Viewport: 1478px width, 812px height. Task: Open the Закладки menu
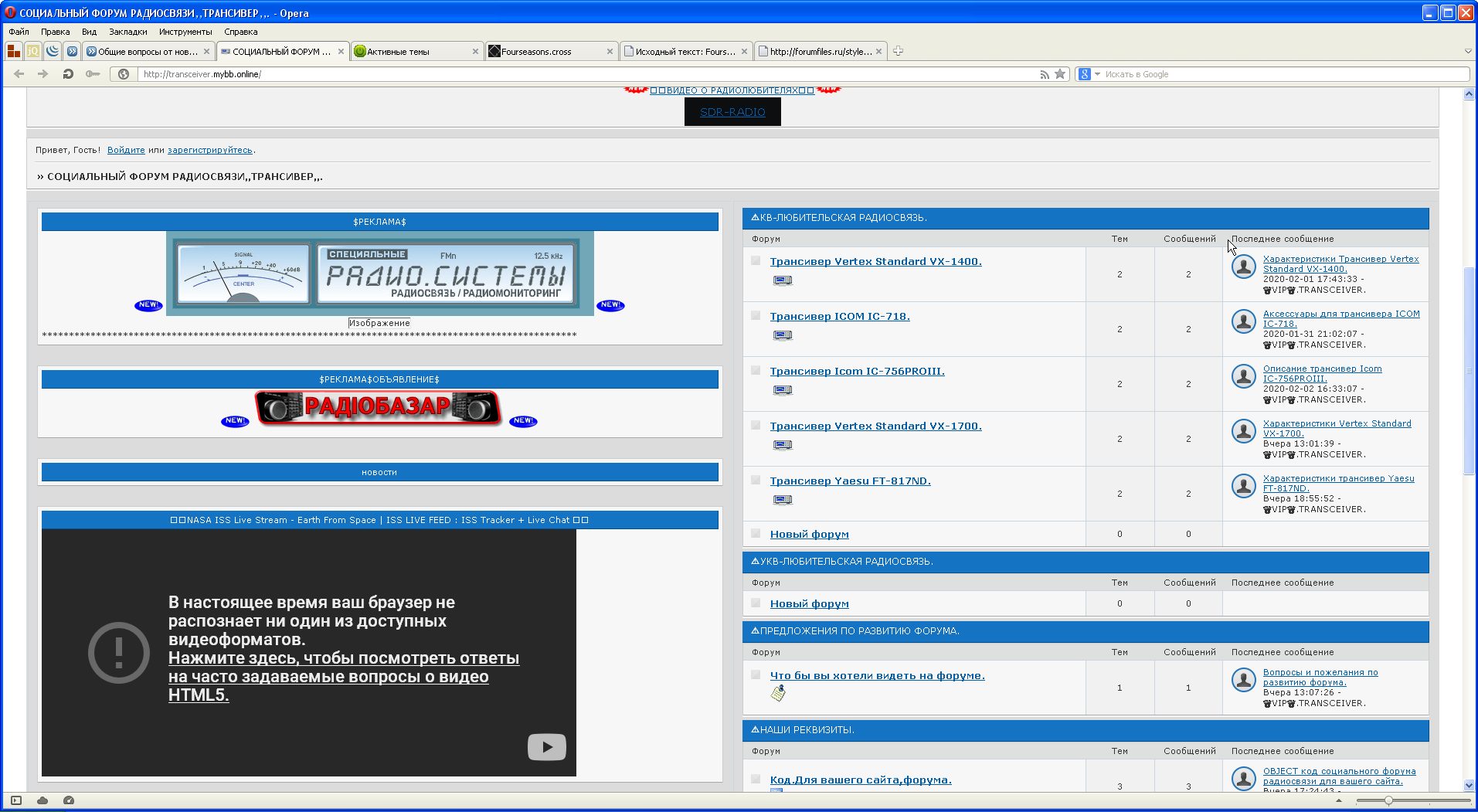click(x=127, y=32)
